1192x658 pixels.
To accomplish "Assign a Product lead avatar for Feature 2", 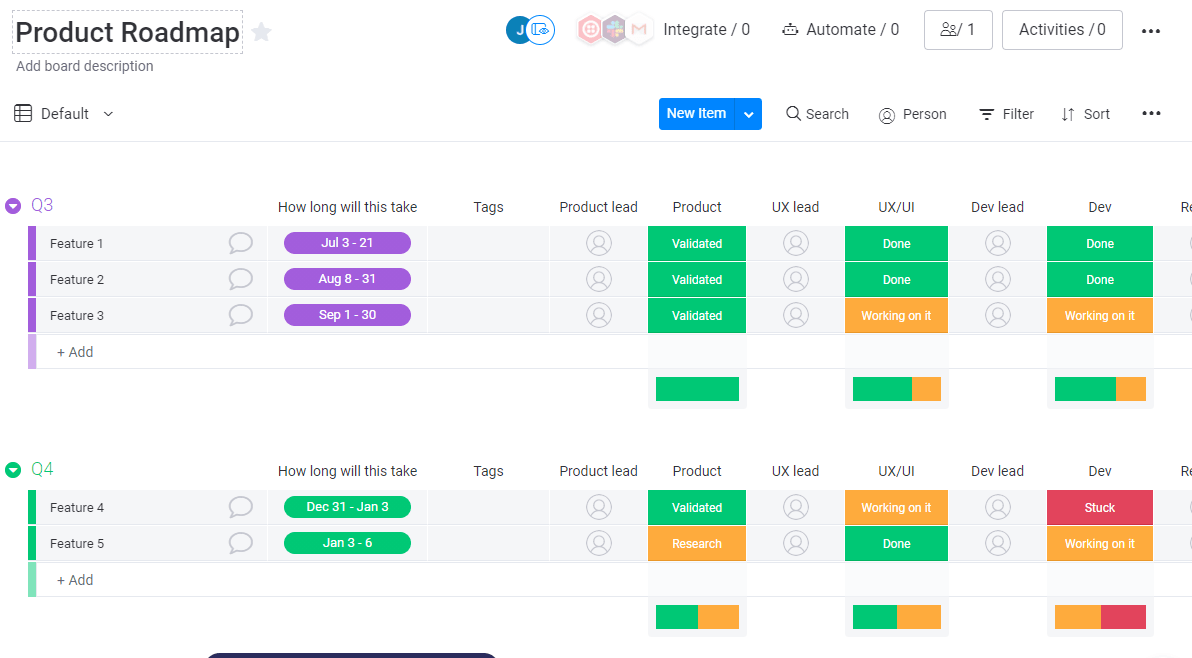I will tap(598, 279).
